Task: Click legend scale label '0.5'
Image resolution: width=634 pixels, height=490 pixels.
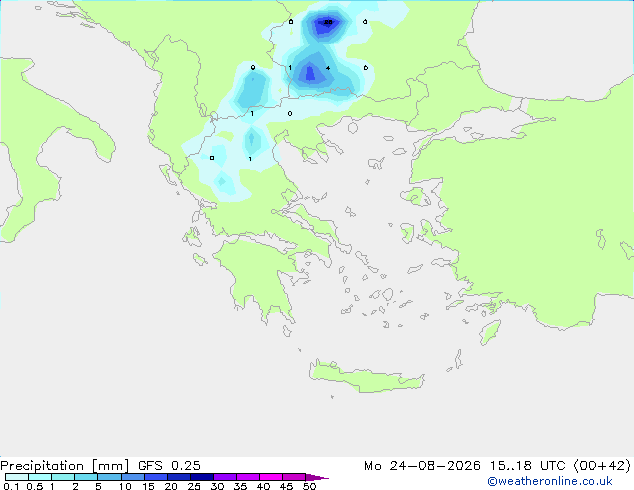Action: pyautogui.click(x=34, y=486)
